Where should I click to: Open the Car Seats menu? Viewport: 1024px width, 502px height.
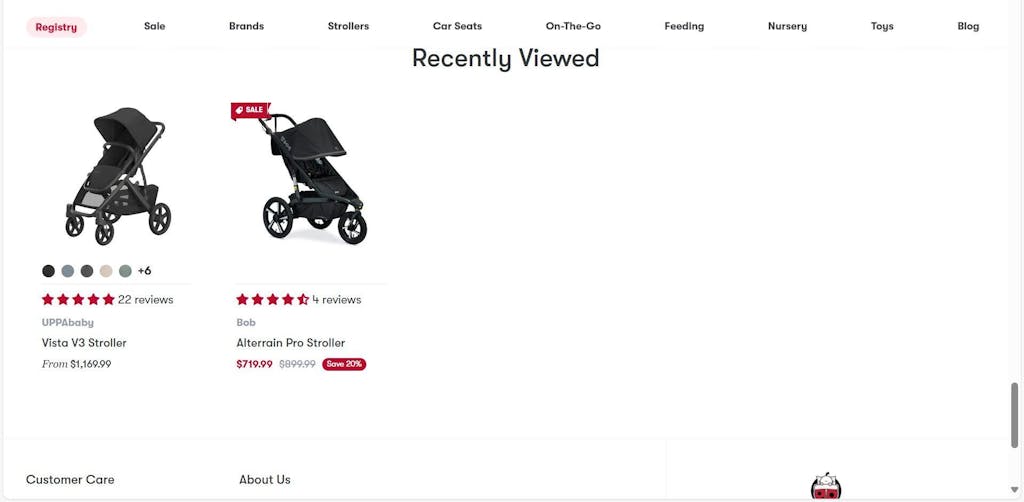457,26
